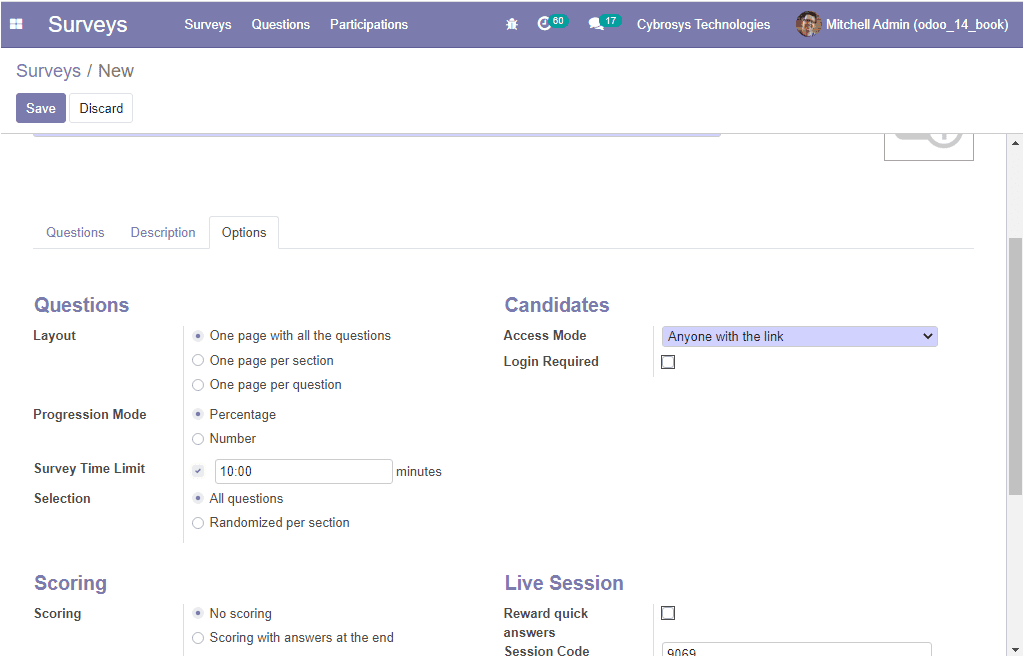Select One page per section layout
Screen dimensions: 1024x657
198,361
